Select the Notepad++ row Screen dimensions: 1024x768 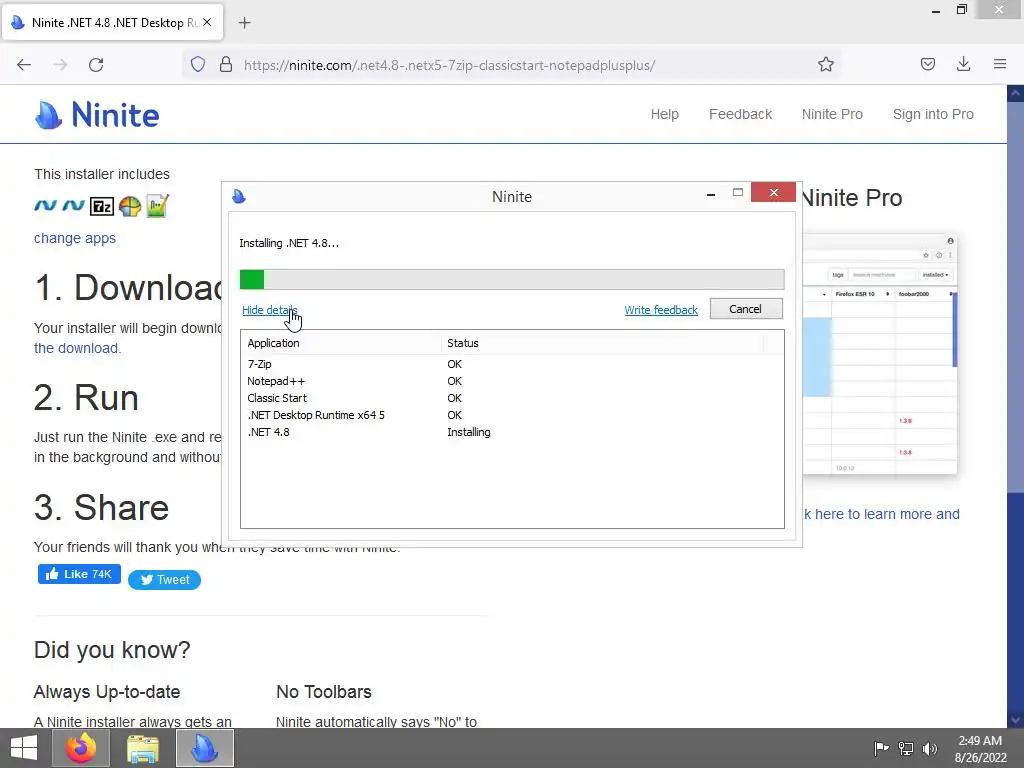pyautogui.click(x=512, y=381)
